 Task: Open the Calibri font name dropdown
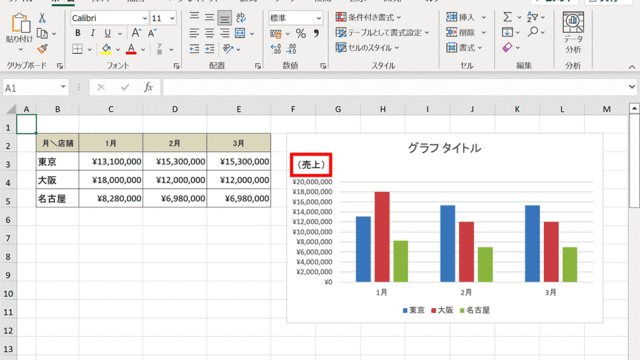(145, 18)
